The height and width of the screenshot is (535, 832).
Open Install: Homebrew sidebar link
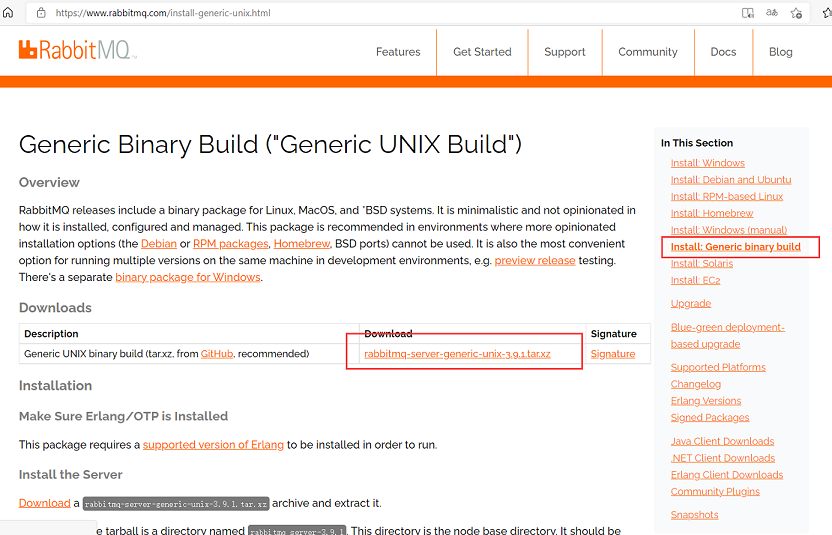click(x=712, y=213)
